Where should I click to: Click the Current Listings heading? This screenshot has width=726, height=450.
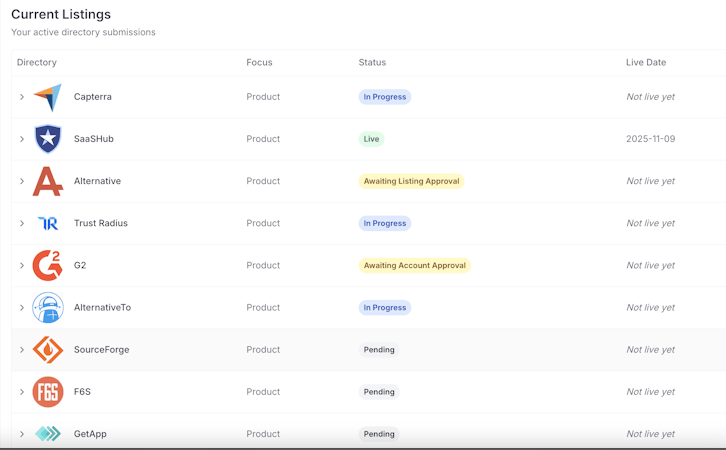click(x=61, y=14)
